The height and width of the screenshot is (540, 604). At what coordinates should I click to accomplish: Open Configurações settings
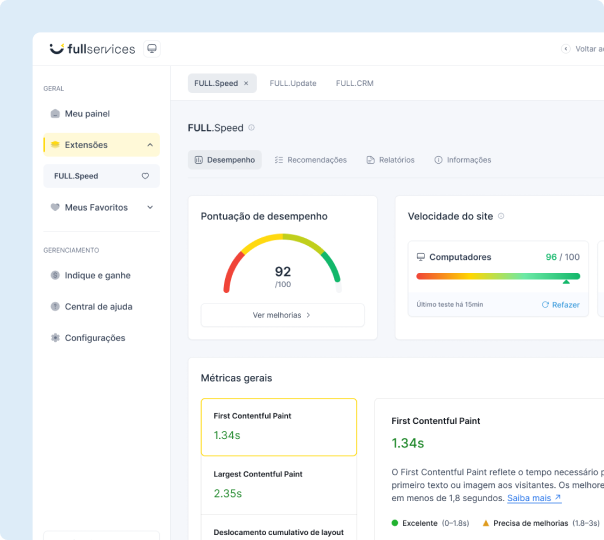(95, 338)
